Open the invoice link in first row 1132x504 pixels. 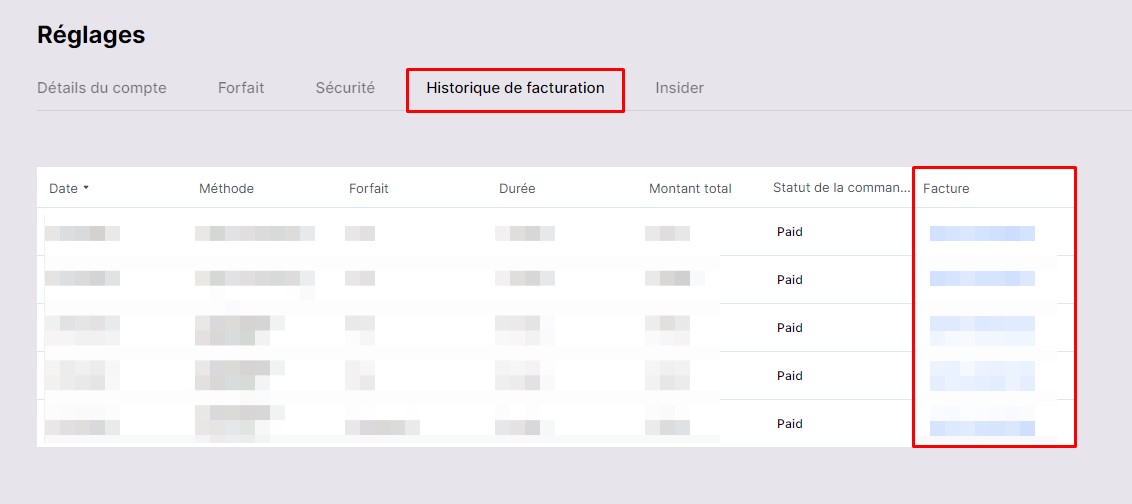982,233
